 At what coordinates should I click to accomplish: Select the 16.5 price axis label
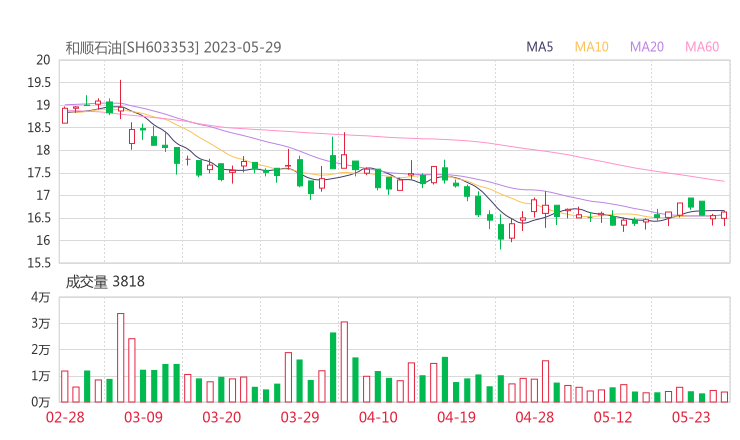tap(39, 218)
